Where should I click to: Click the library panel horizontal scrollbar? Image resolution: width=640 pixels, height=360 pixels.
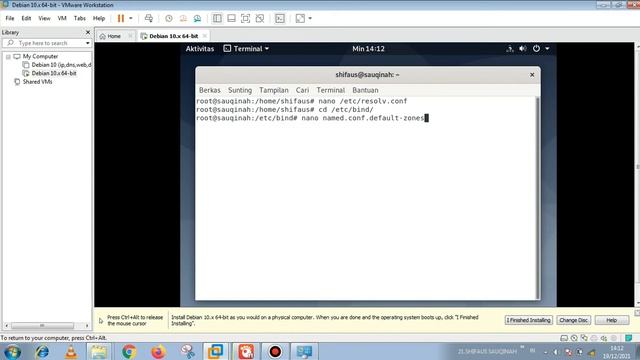pos(42,326)
